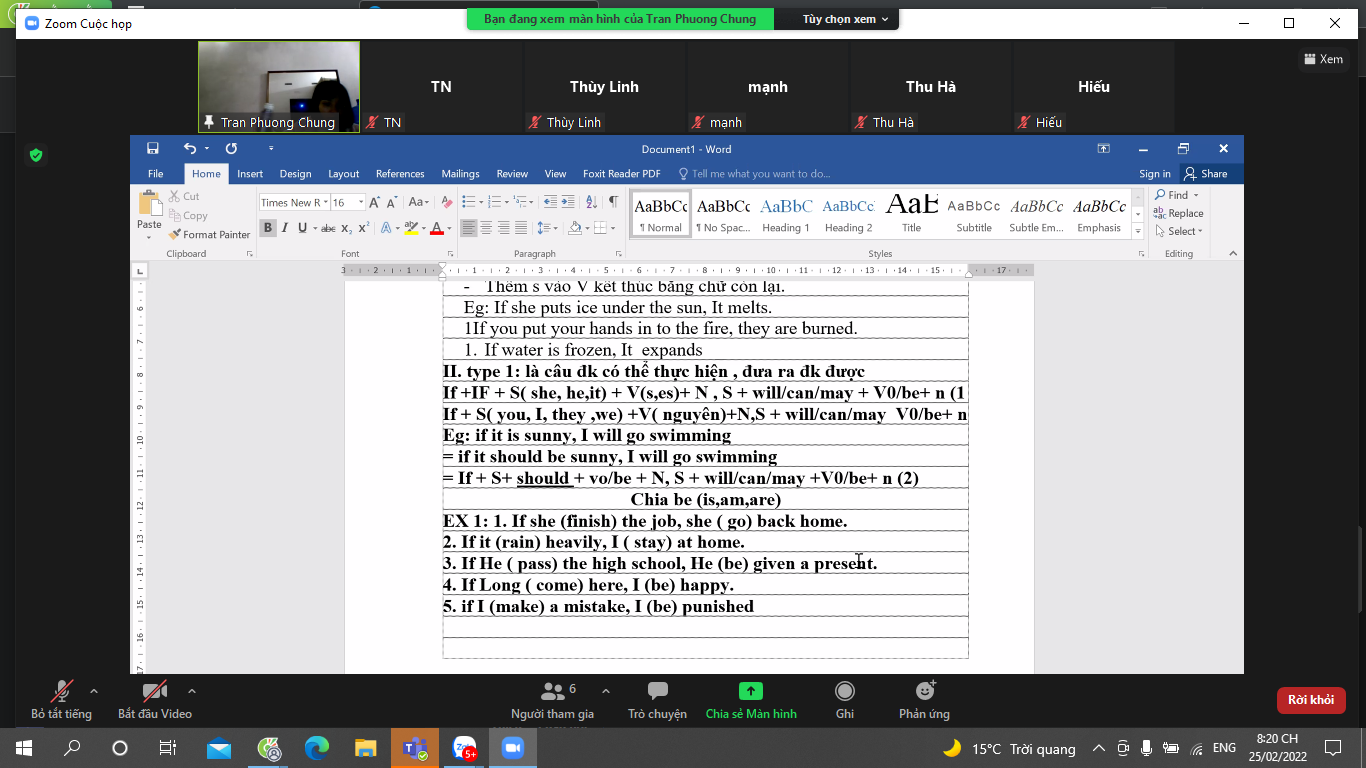The width and height of the screenshot is (1366, 768).
Task: Switch to the Design tab
Action: tap(295, 174)
